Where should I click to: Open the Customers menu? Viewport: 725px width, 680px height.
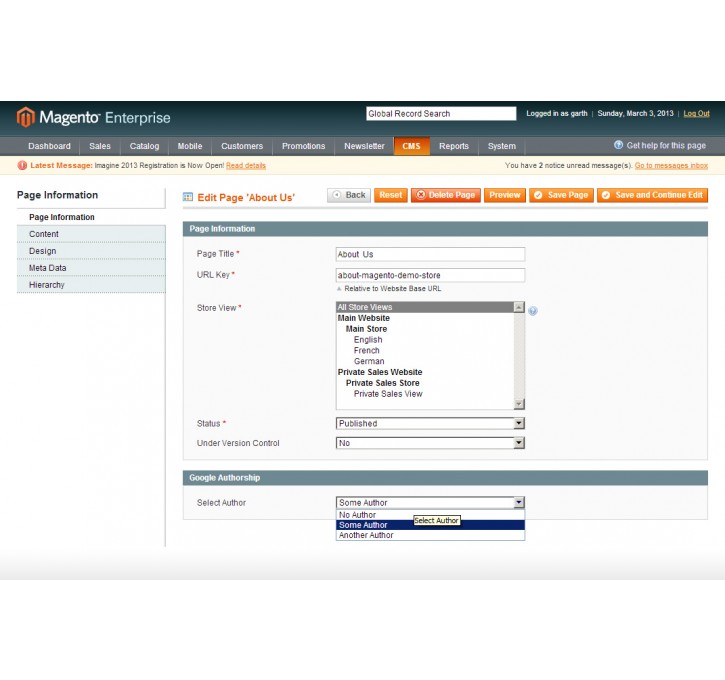tap(242, 146)
